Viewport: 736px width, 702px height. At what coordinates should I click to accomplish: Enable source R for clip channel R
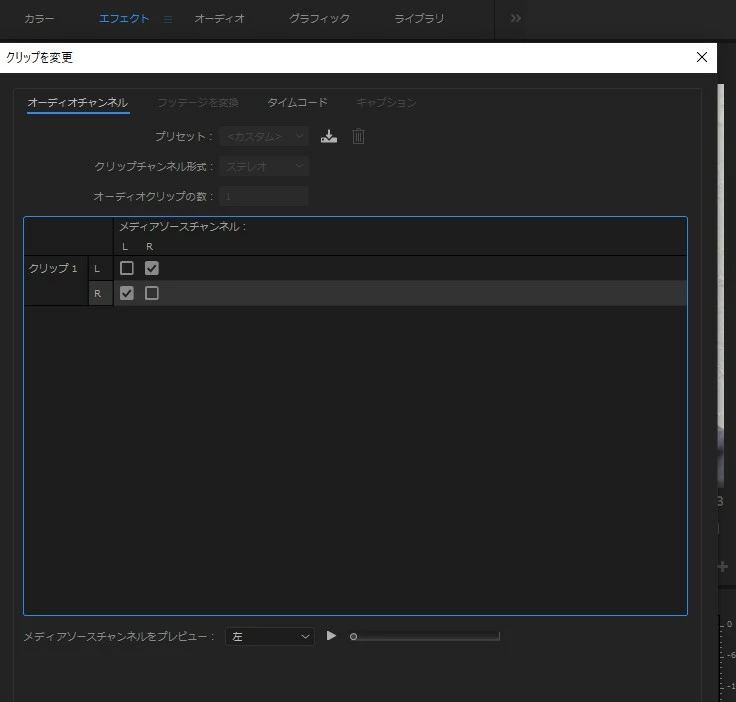point(152,293)
